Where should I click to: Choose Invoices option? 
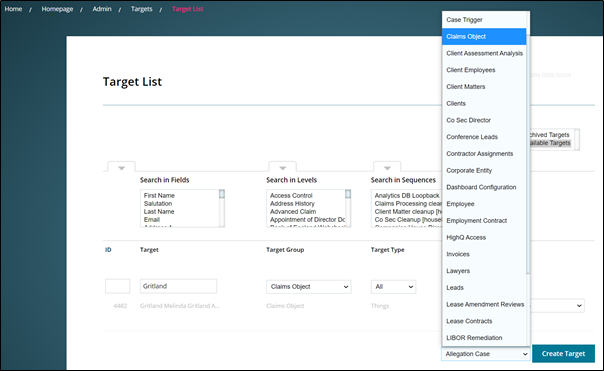click(x=484, y=254)
